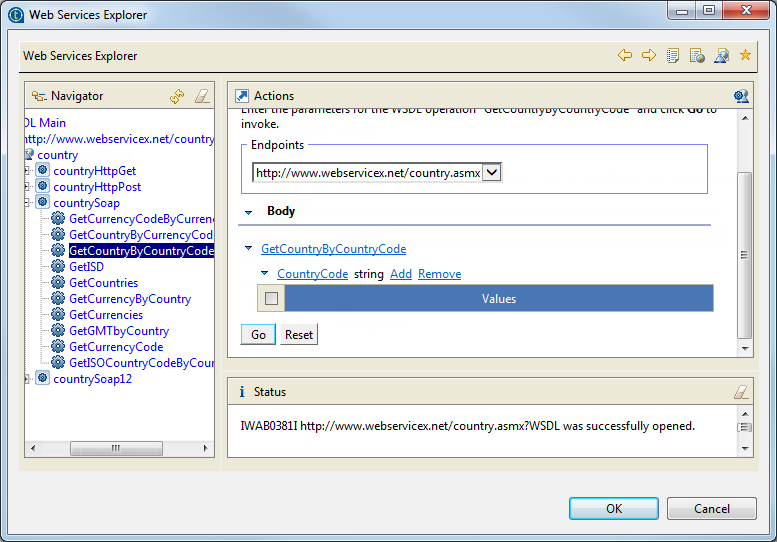Clear the Navigator with the eraser icon
The height and width of the screenshot is (542, 777).
[201, 96]
